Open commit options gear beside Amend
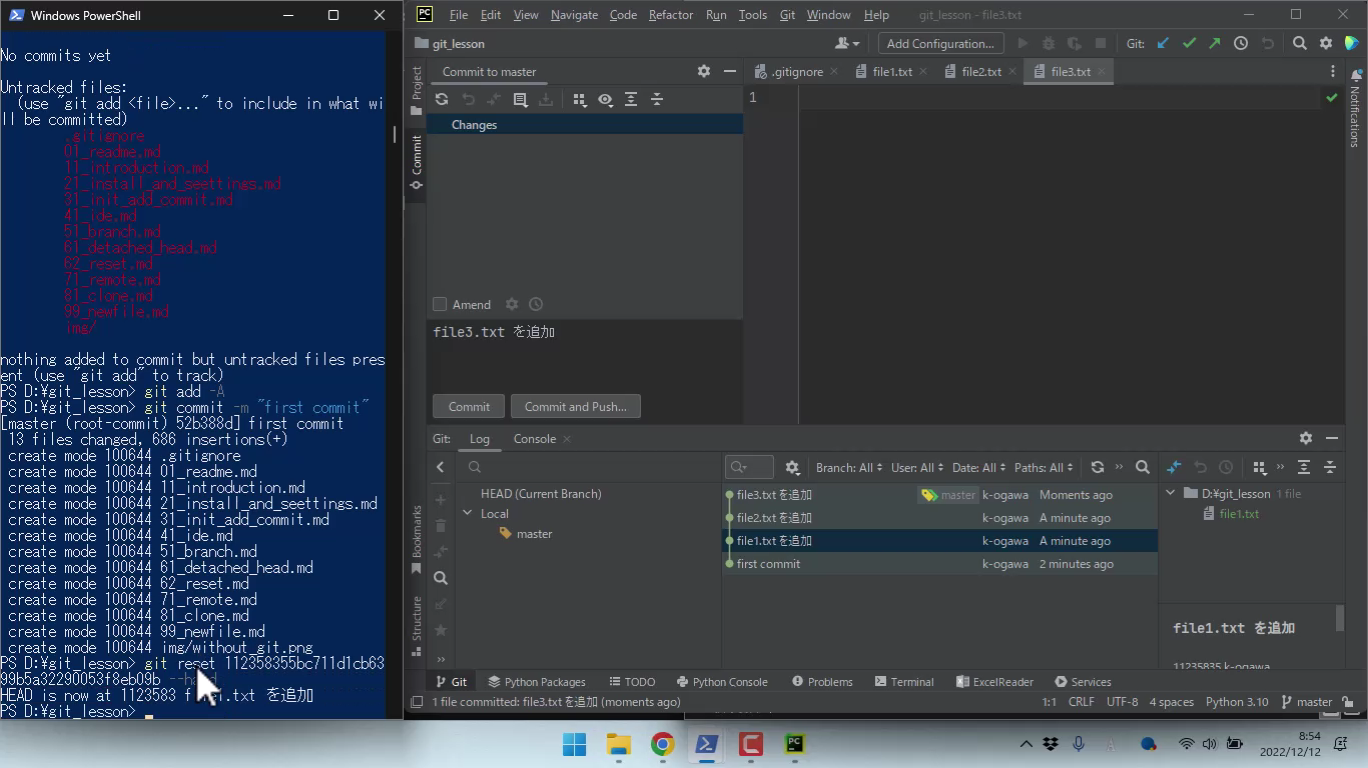Screen dimensions: 1368x768 tap(512, 304)
